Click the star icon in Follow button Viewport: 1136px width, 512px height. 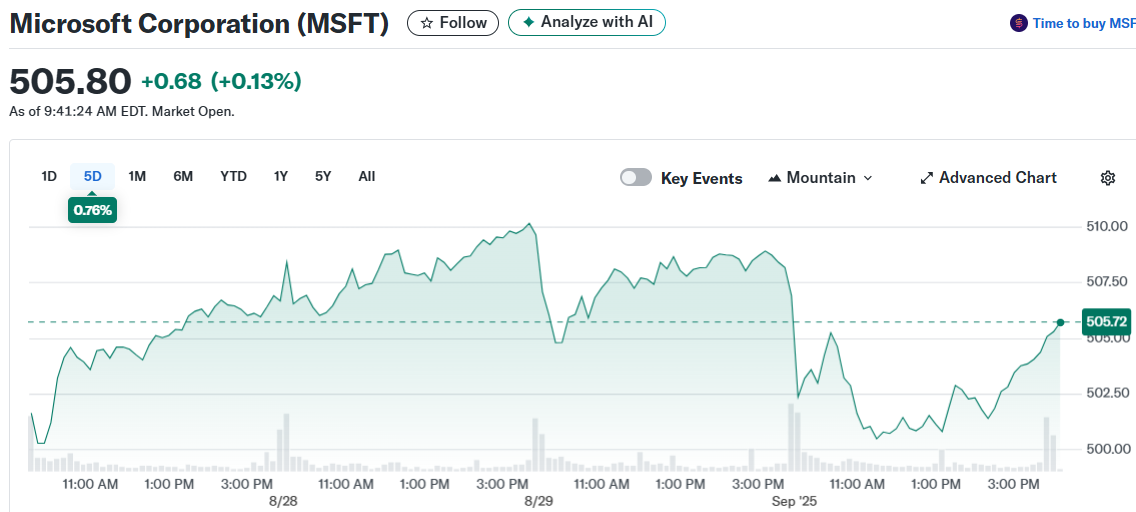(x=427, y=23)
